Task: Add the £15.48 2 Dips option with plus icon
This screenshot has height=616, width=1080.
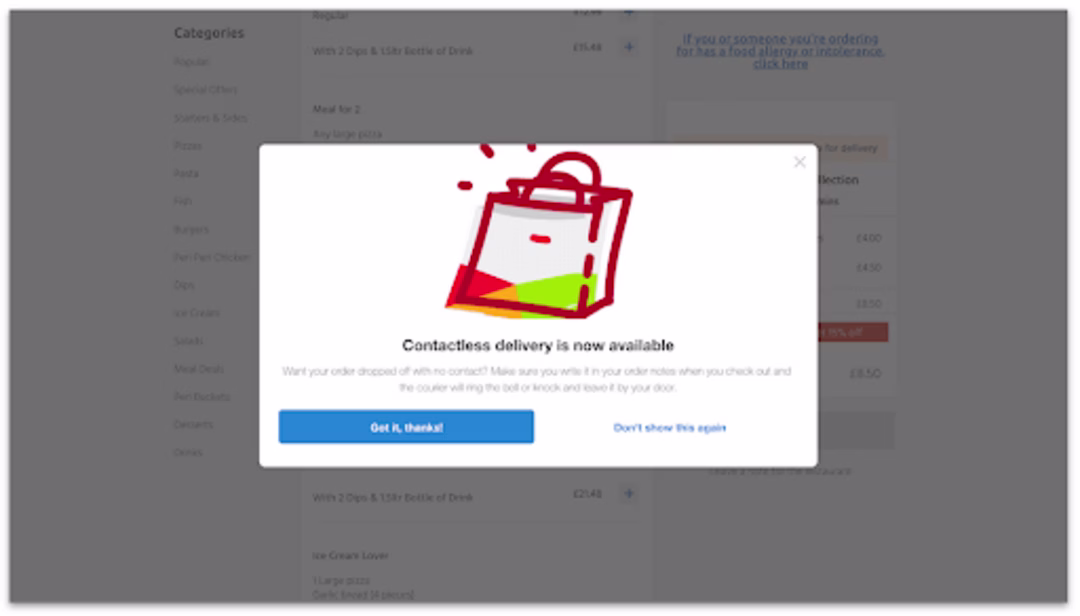Action: point(628,48)
